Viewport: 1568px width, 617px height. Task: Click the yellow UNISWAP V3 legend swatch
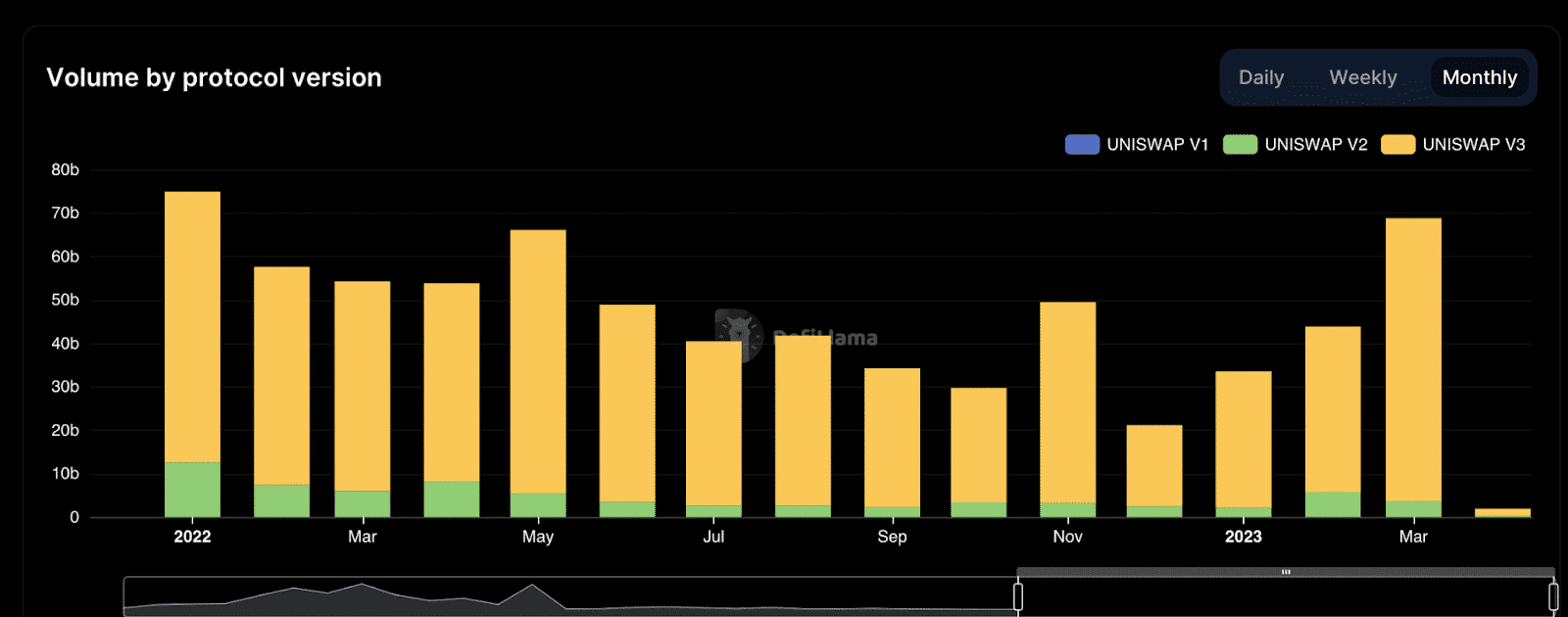(x=1397, y=144)
